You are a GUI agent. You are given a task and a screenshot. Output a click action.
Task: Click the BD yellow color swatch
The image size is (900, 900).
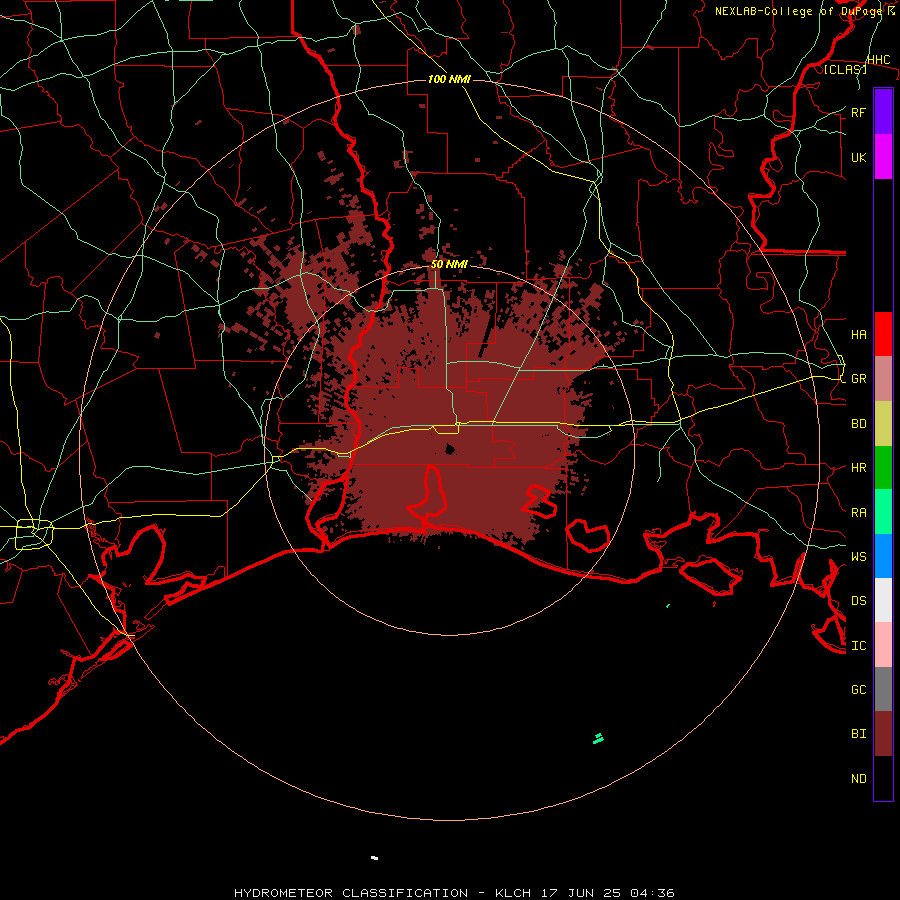click(x=883, y=423)
